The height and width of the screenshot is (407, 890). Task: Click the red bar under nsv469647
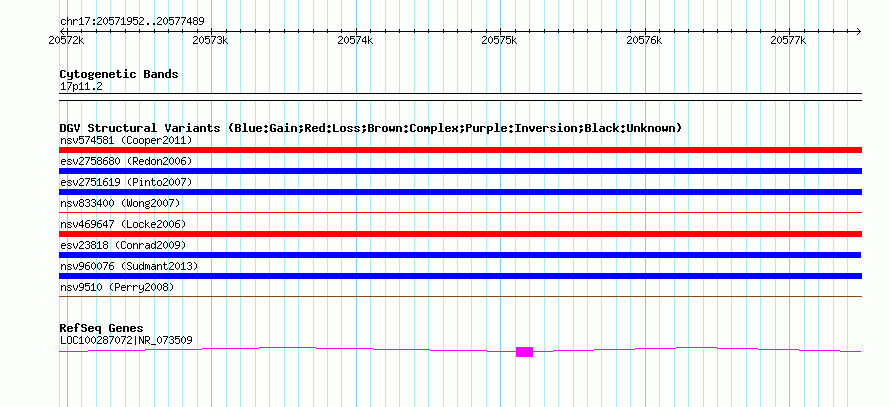[460, 234]
